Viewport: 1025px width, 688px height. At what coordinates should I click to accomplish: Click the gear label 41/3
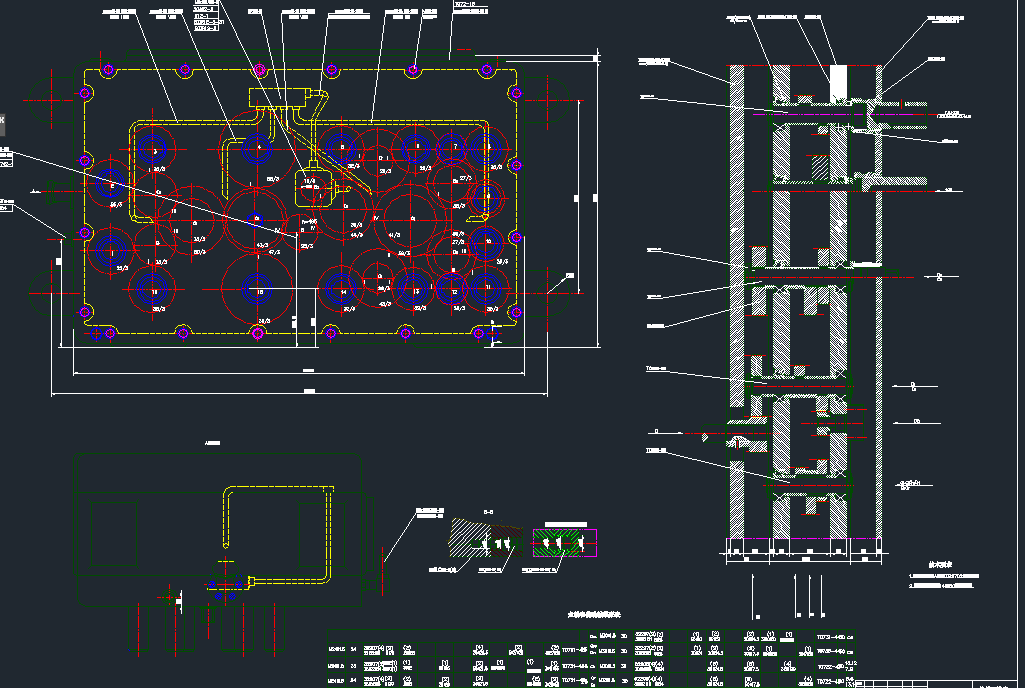394,235
